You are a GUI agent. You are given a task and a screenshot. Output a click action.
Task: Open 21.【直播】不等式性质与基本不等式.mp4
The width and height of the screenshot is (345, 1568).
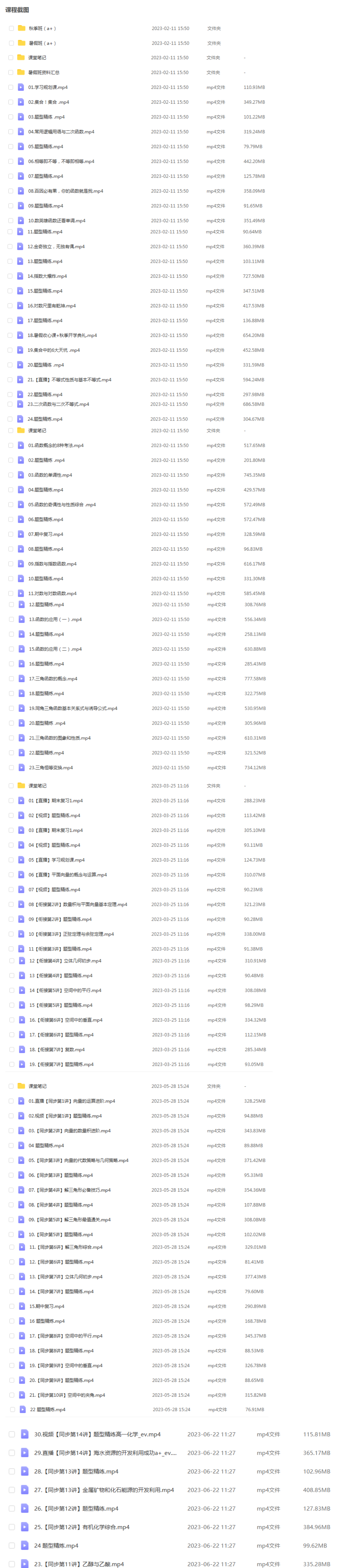click(x=69, y=380)
